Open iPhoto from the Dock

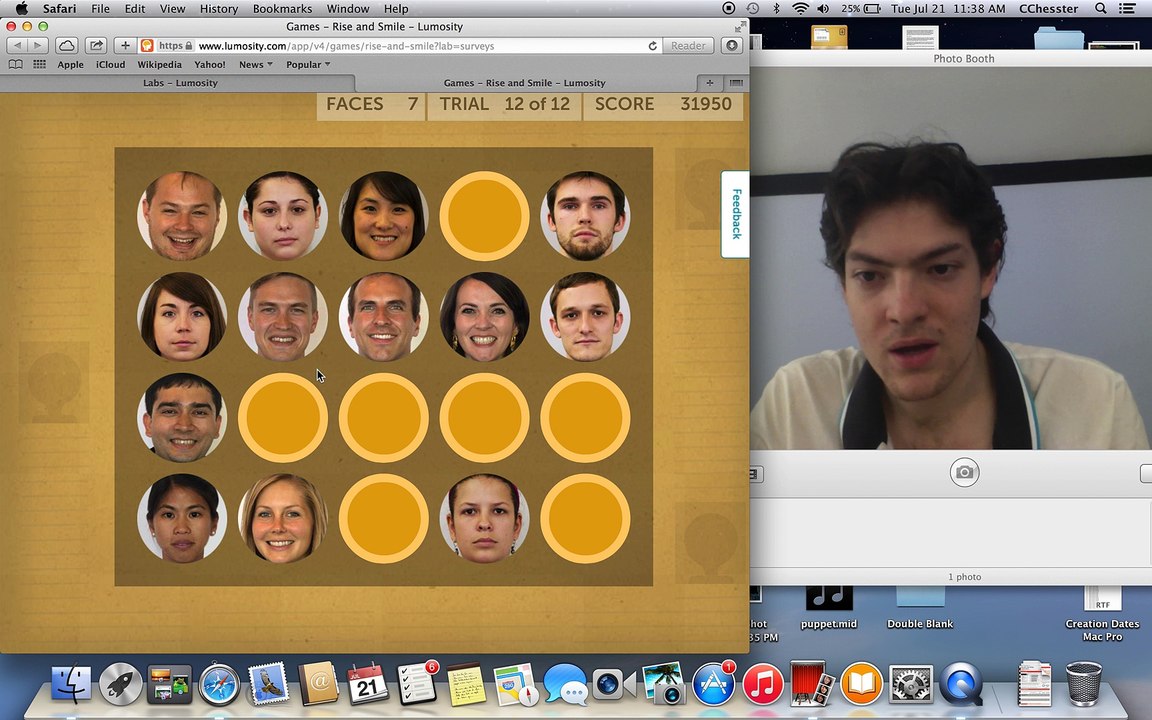663,684
